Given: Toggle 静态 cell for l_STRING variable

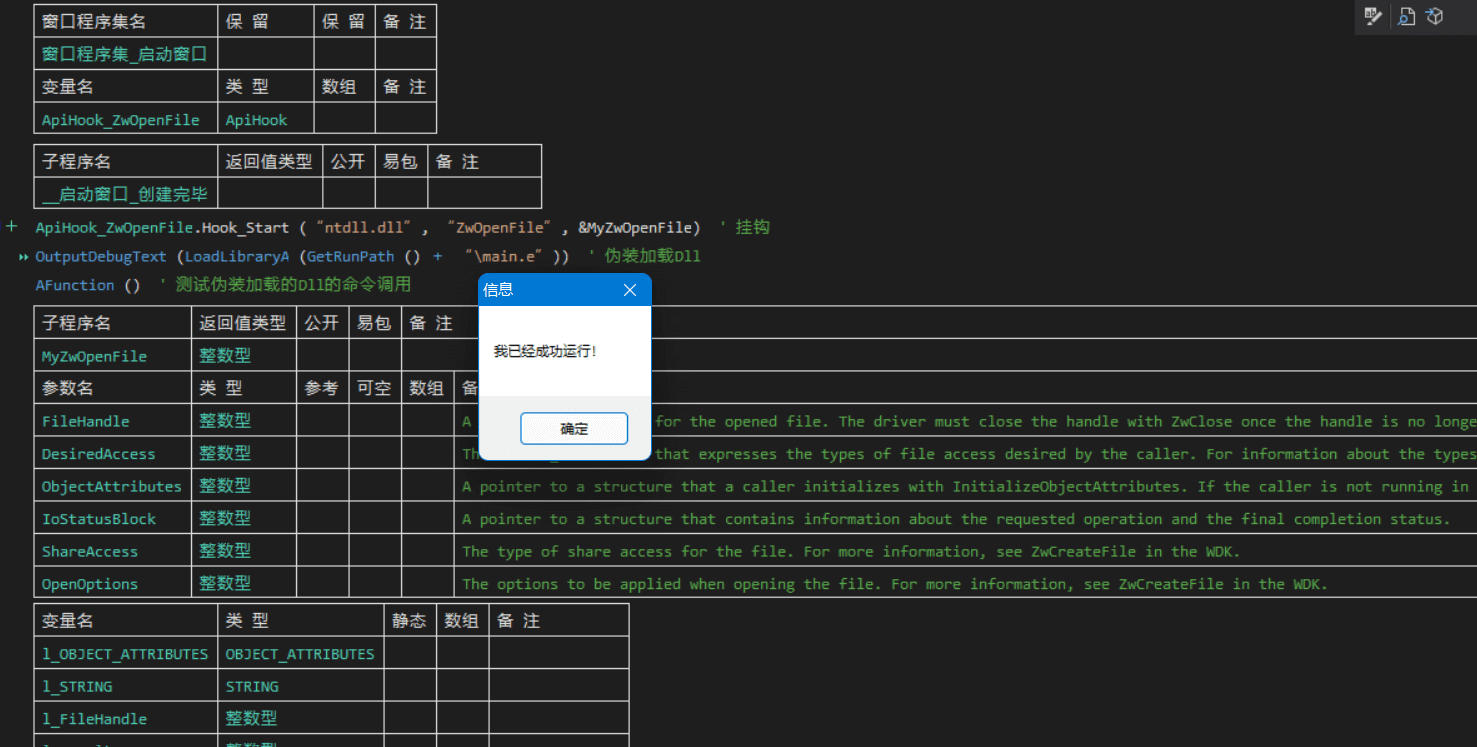Looking at the screenshot, I should coord(409,687).
